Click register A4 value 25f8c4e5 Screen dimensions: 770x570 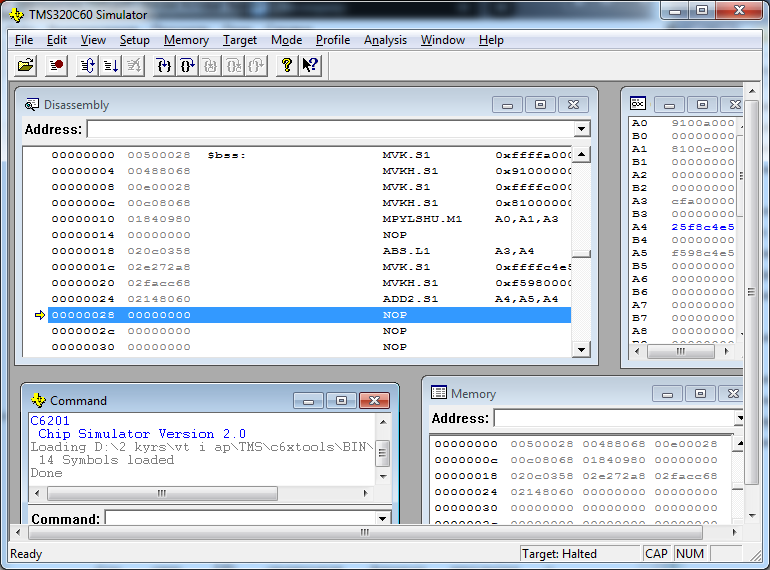point(703,227)
